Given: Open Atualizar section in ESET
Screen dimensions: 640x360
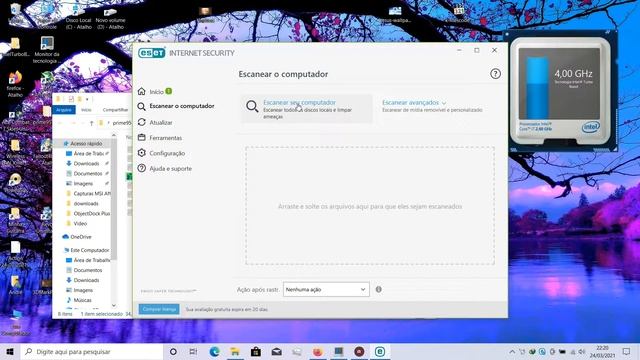Looking at the screenshot, I should click(x=160, y=122).
